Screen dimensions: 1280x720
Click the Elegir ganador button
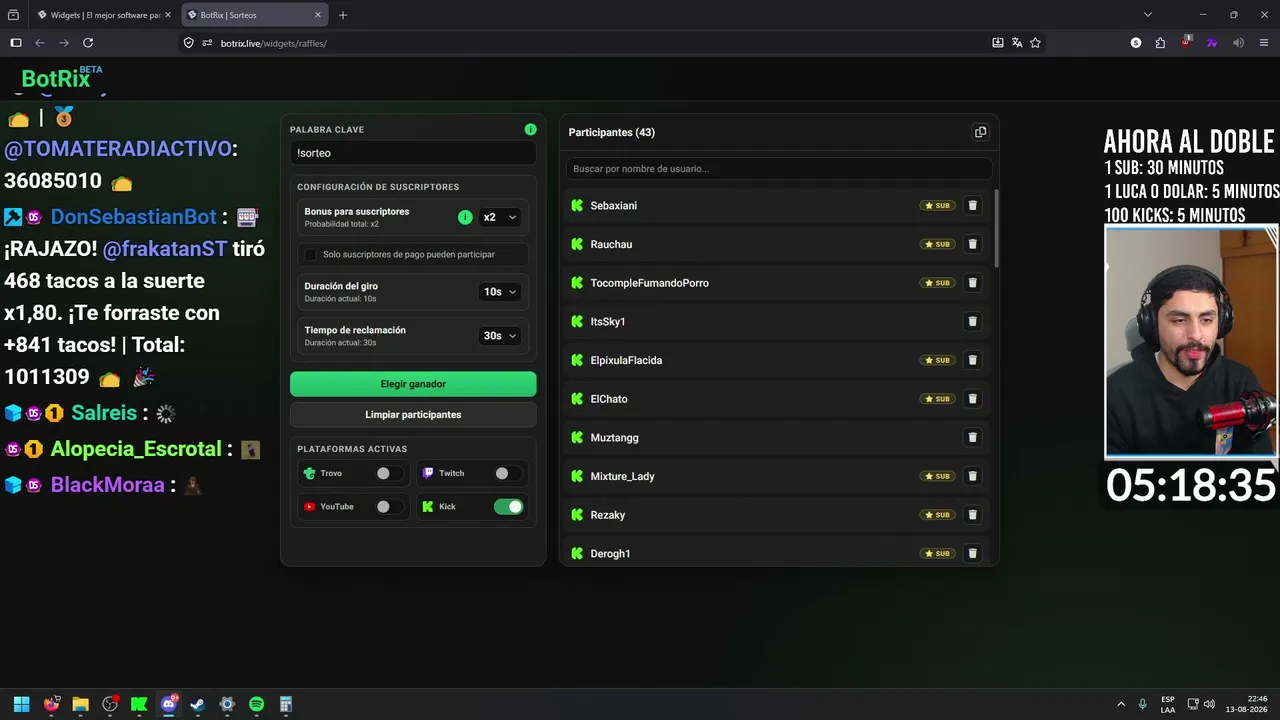coord(413,384)
